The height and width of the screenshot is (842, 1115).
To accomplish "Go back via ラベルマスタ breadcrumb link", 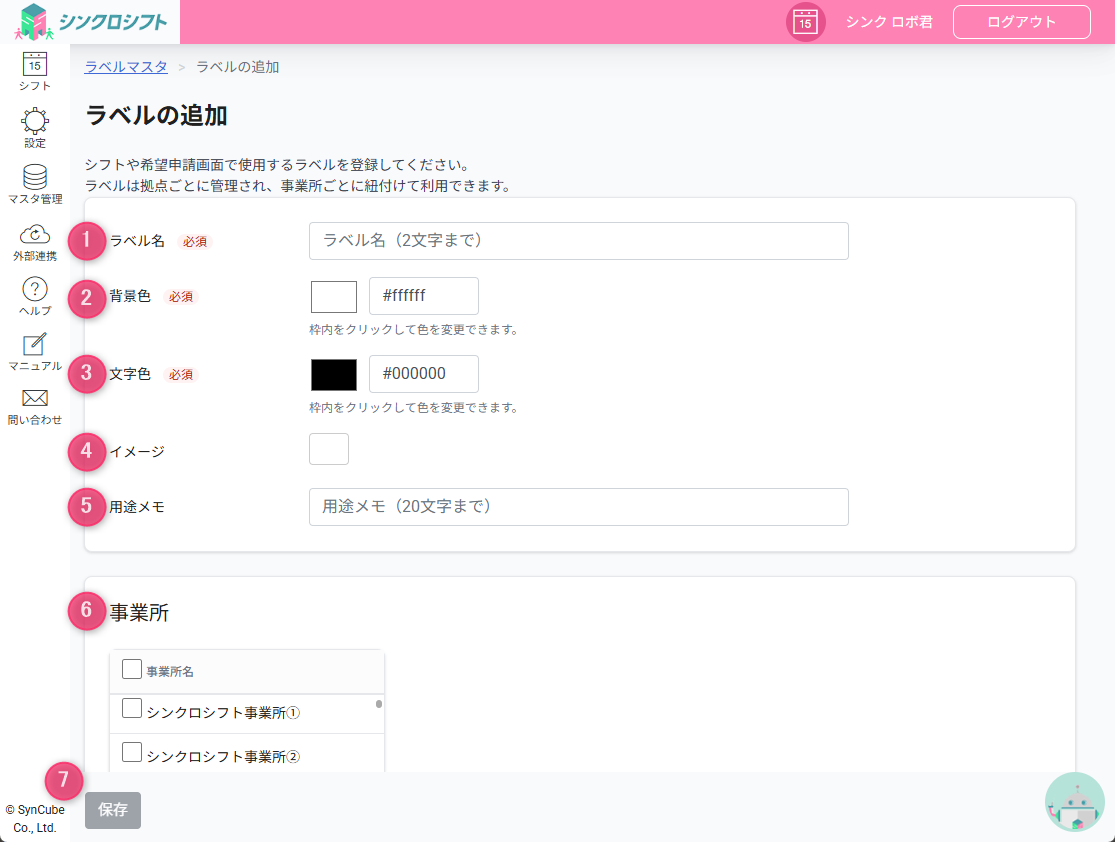I will tap(126, 67).
